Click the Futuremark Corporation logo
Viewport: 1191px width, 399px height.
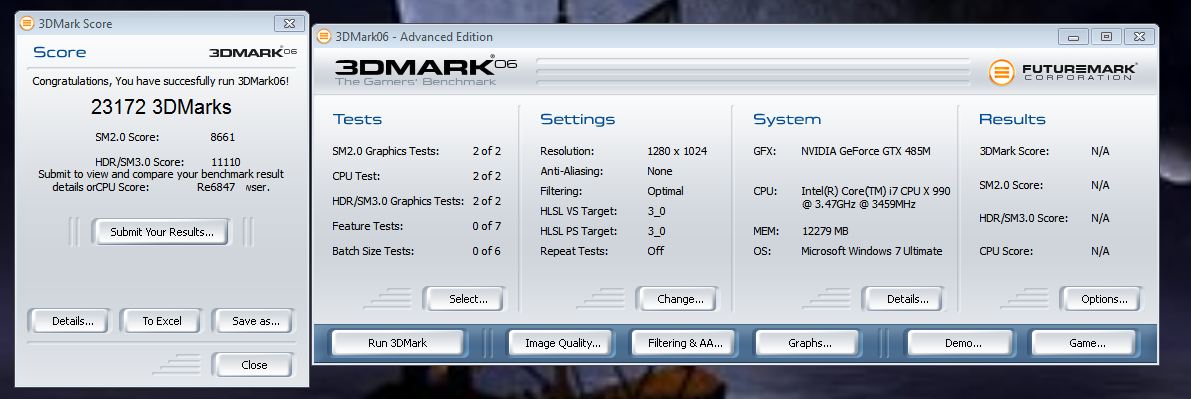coord(1063,73)
